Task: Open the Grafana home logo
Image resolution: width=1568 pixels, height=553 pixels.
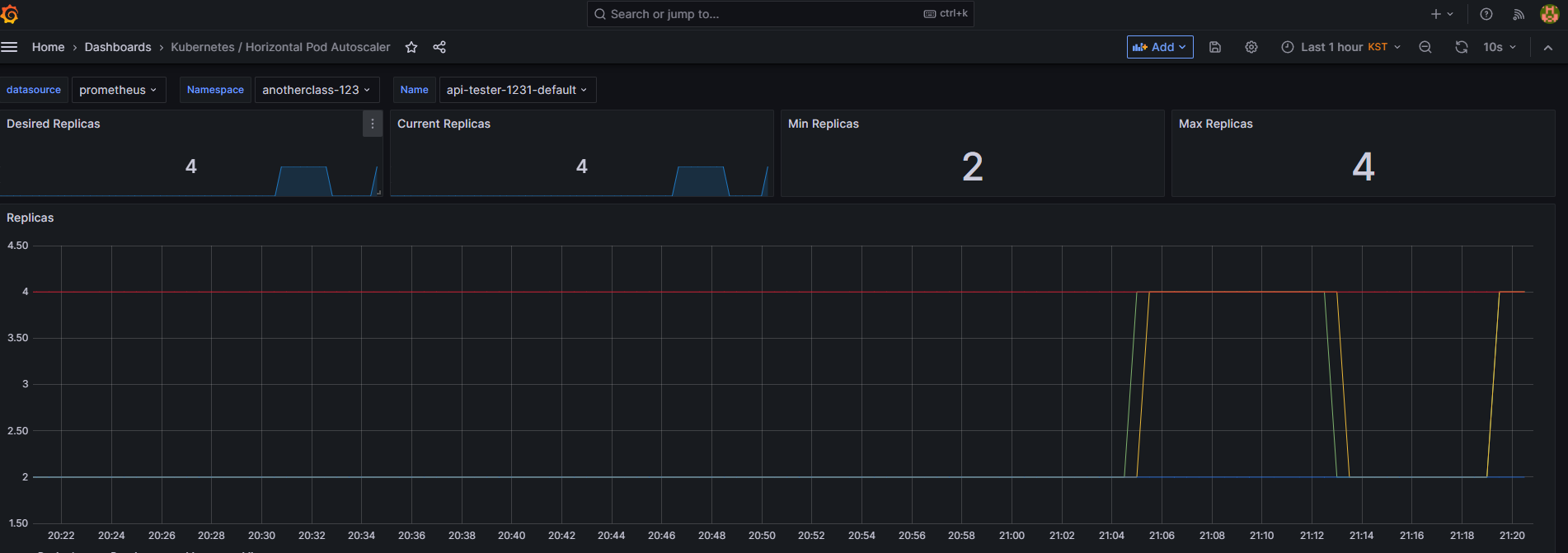Action: pyautogui.click(x=10, y=14)
